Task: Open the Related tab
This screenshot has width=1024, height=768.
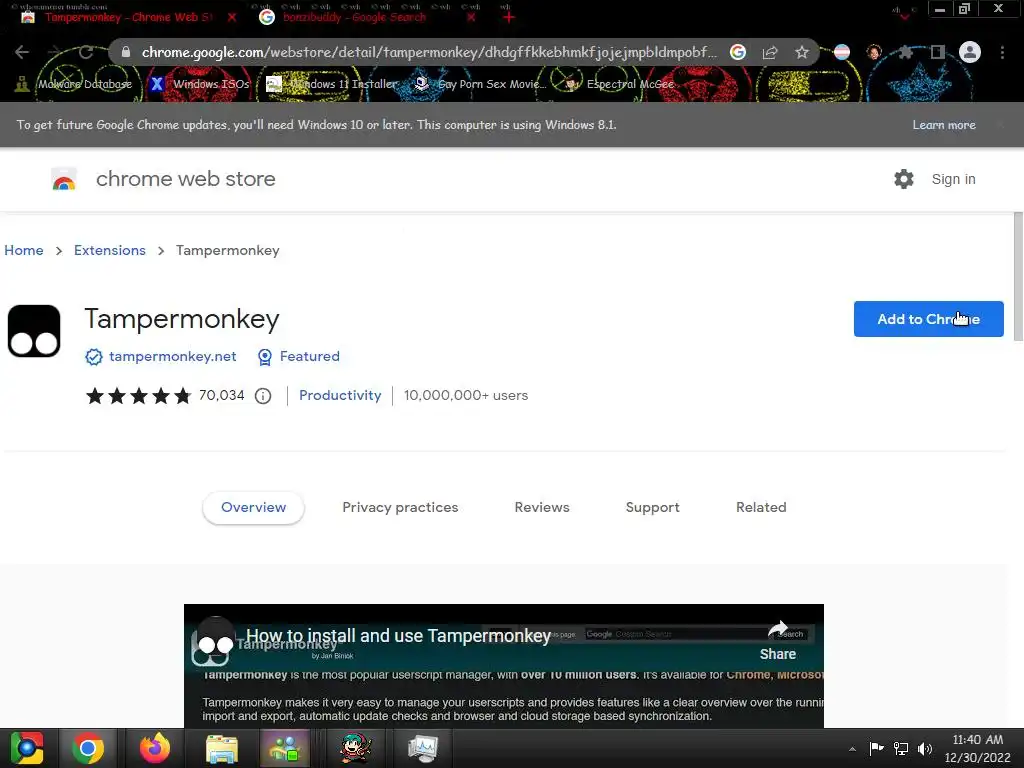Action: tap(761, 507)
